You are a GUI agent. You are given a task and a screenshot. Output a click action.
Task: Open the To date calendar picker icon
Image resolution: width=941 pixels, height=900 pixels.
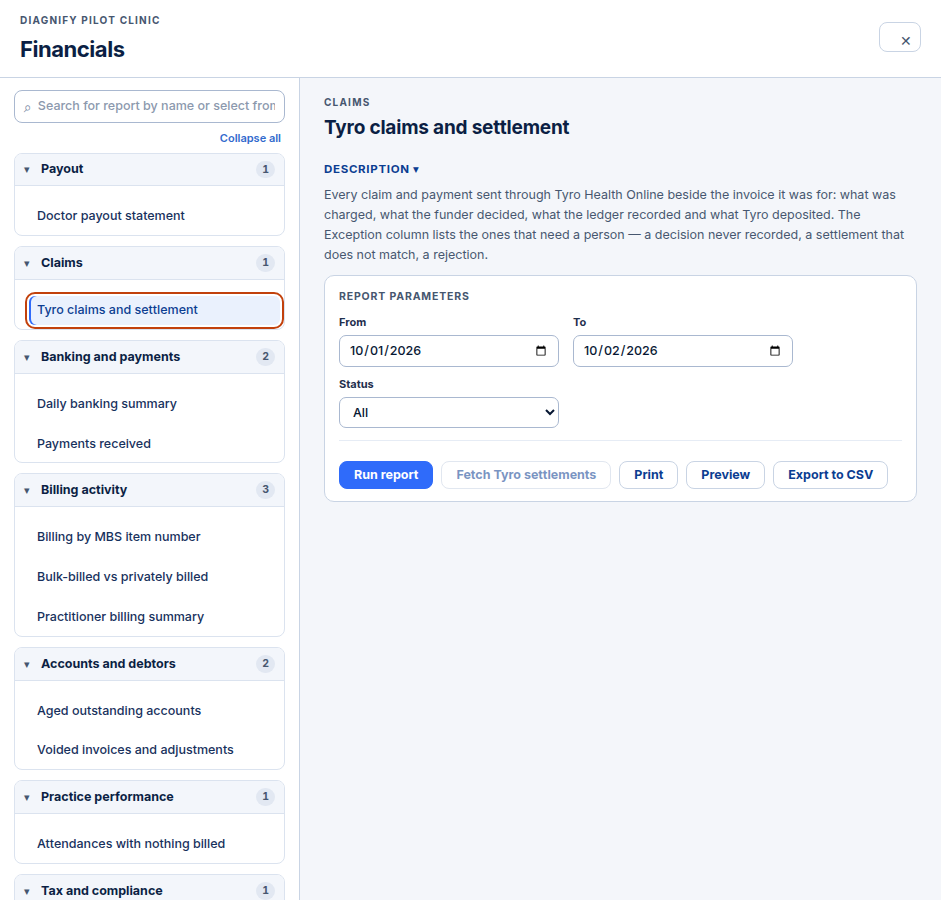click(775, 351)
